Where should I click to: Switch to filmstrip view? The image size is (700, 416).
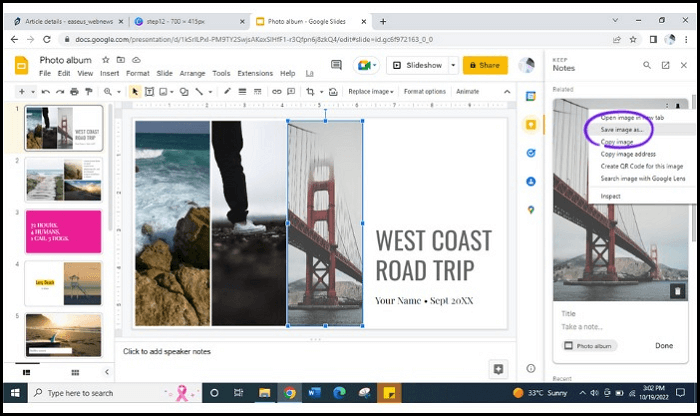pyautogui.click(x=26, y=371)
